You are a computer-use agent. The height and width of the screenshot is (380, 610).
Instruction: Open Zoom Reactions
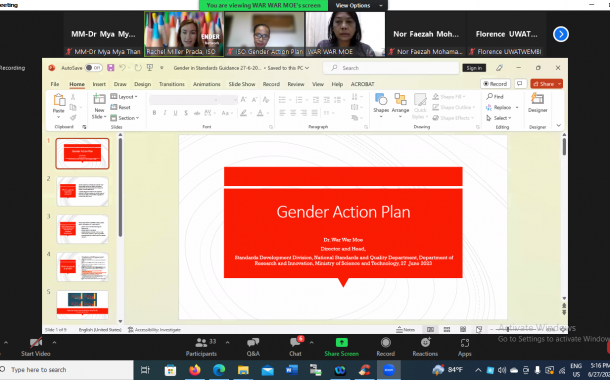click(425, 347)
